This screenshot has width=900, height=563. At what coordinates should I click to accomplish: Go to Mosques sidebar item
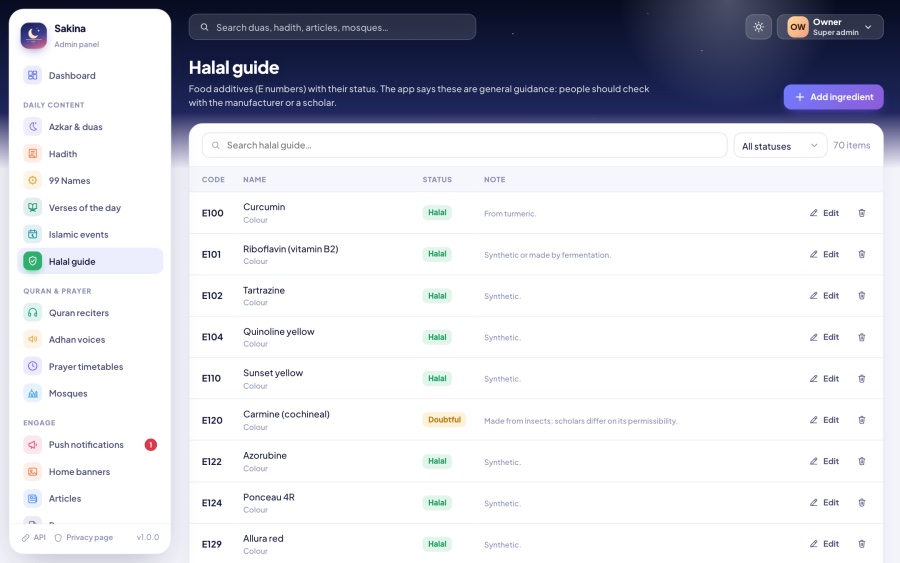90,394
